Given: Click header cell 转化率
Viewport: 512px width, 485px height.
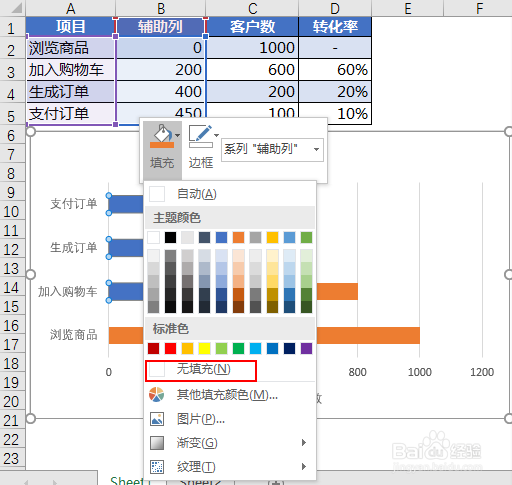Looking at the screenshot, I should click(x=335, y=27).
